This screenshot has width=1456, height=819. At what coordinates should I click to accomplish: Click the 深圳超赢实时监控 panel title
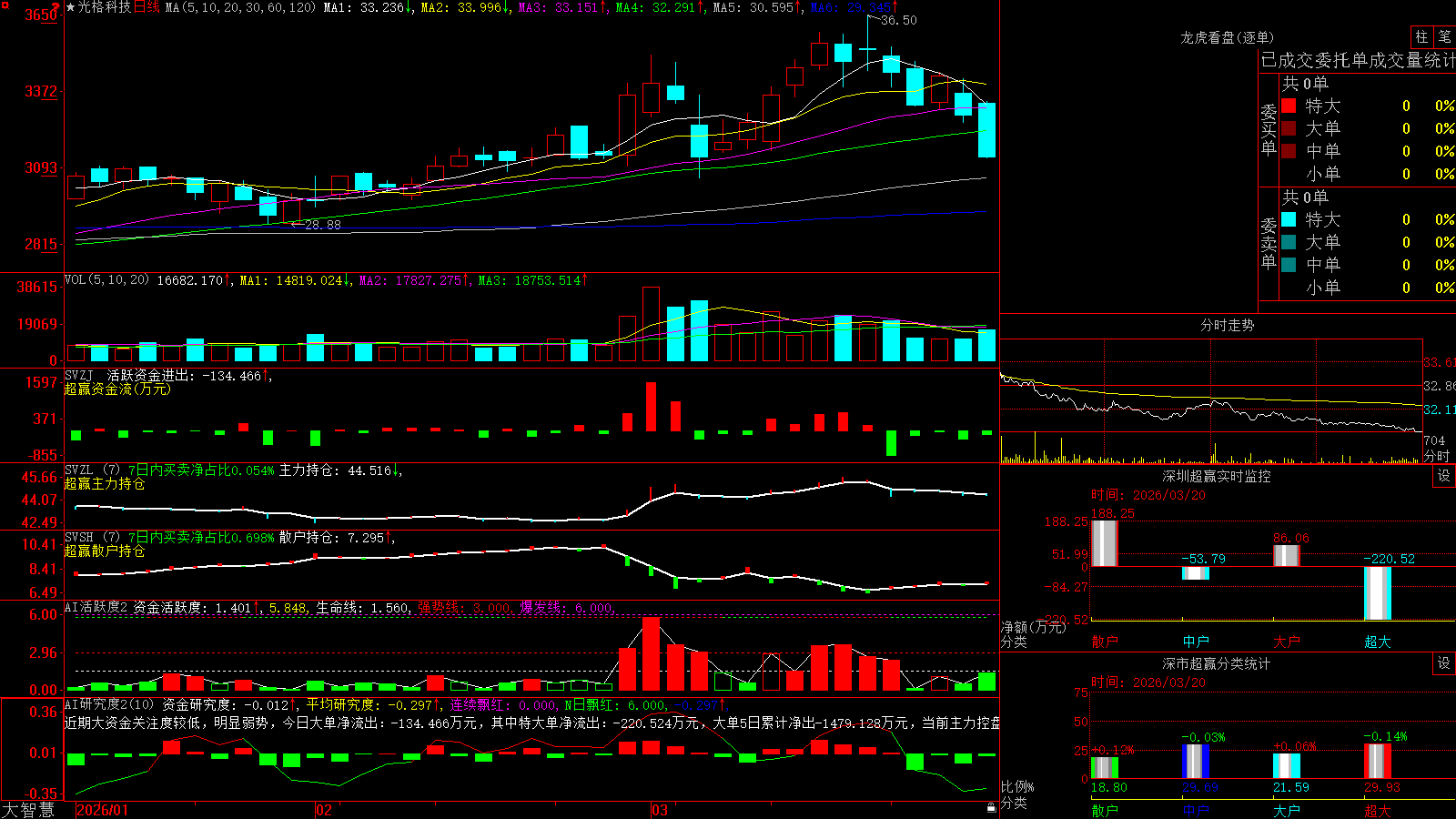pos(1217,476)
